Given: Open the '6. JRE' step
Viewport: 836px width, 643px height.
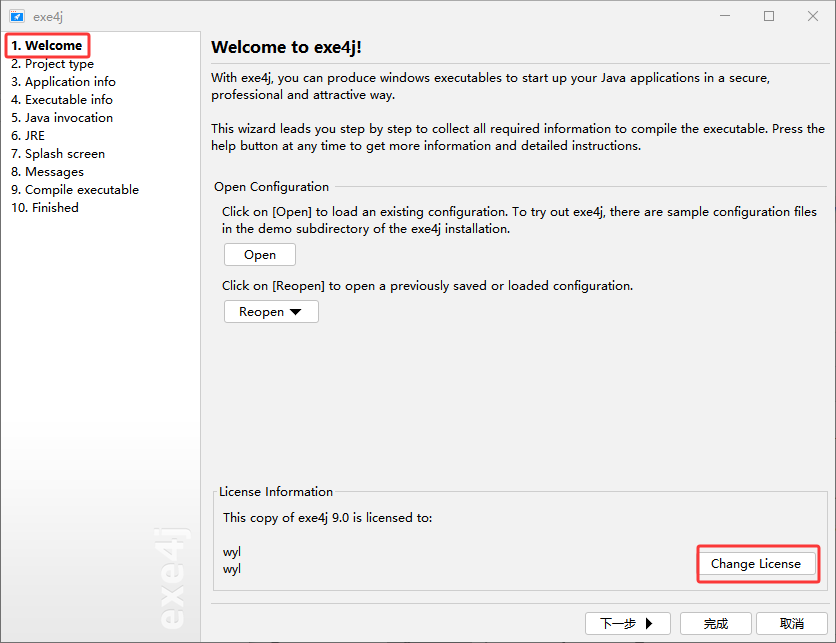Looking at the screenshot, I should point(28,136).
